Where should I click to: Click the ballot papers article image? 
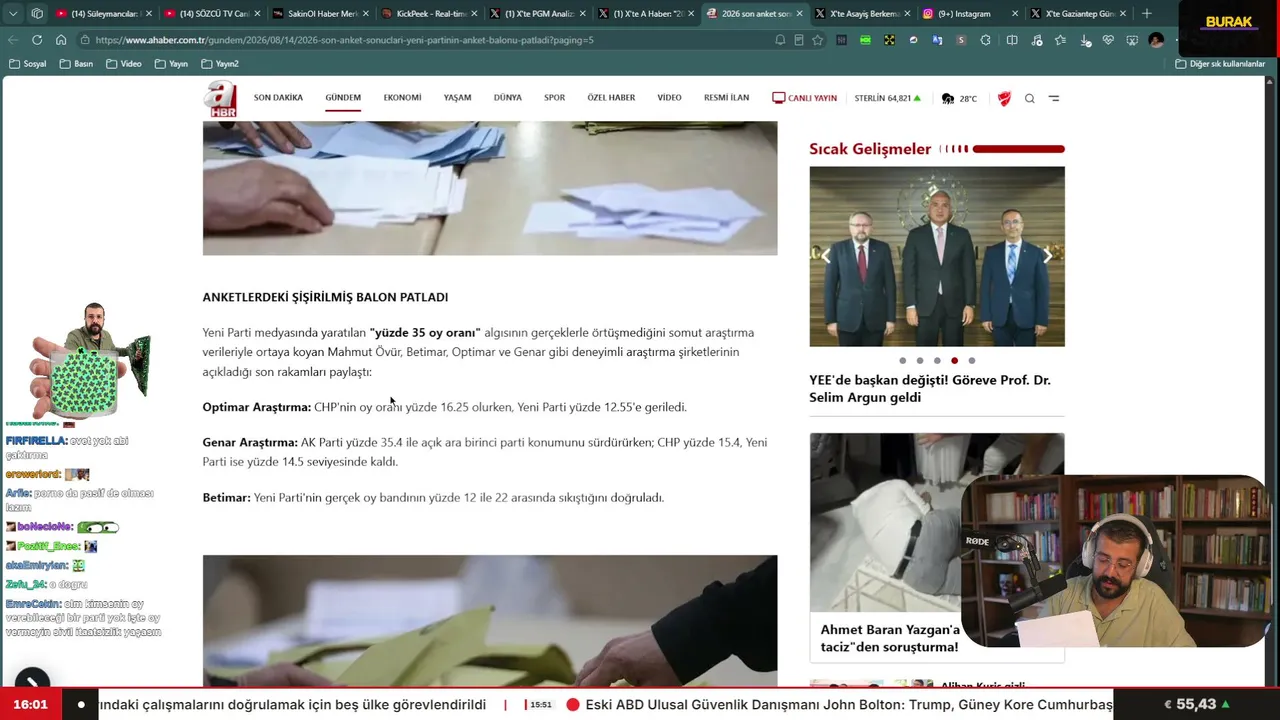coord(490,188)
